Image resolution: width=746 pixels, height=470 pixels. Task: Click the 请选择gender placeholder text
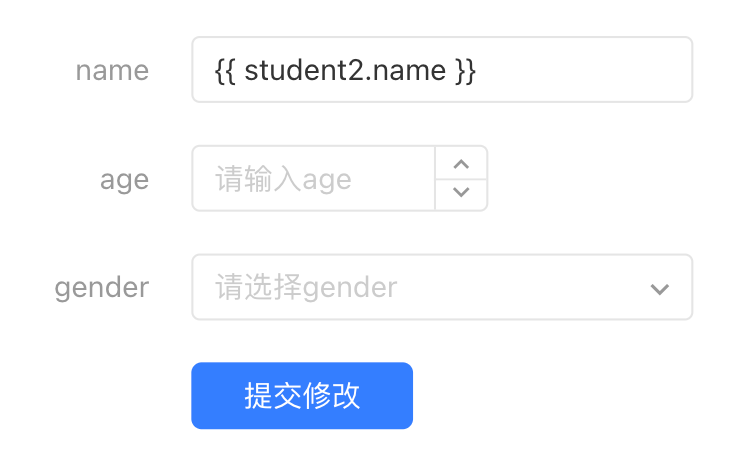point(306,288)
